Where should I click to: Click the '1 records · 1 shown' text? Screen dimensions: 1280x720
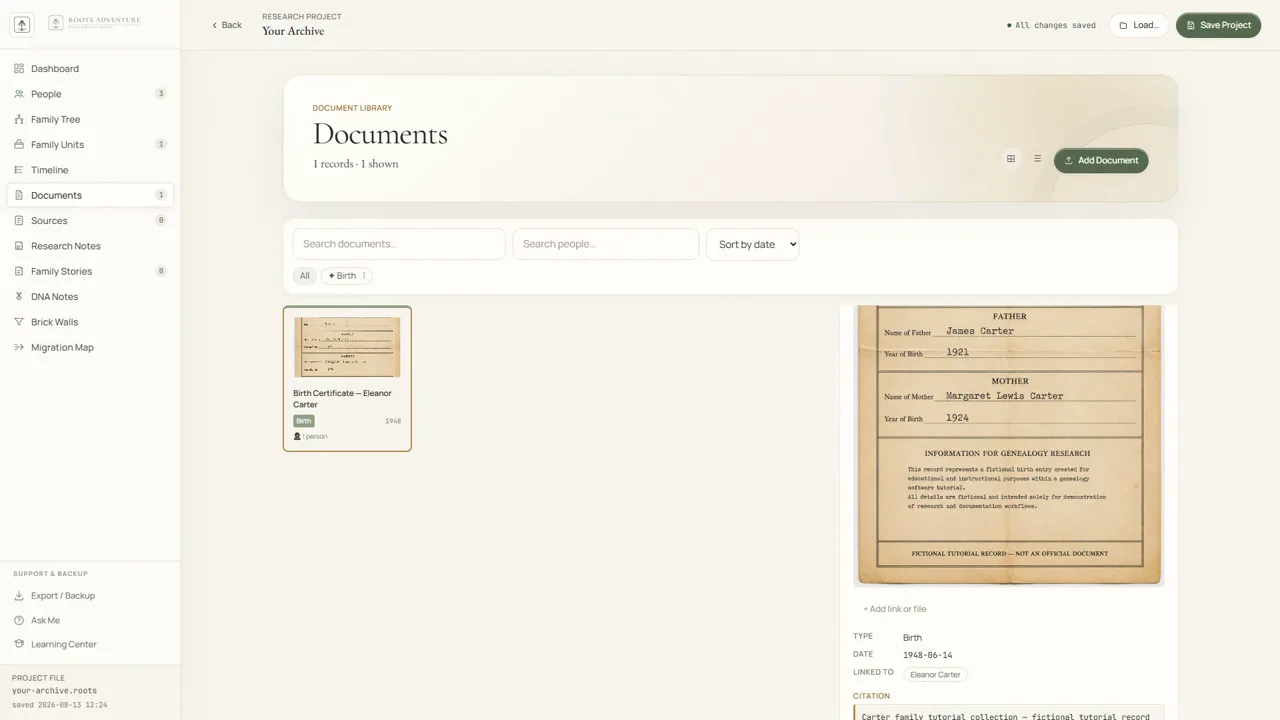point(355,164)
